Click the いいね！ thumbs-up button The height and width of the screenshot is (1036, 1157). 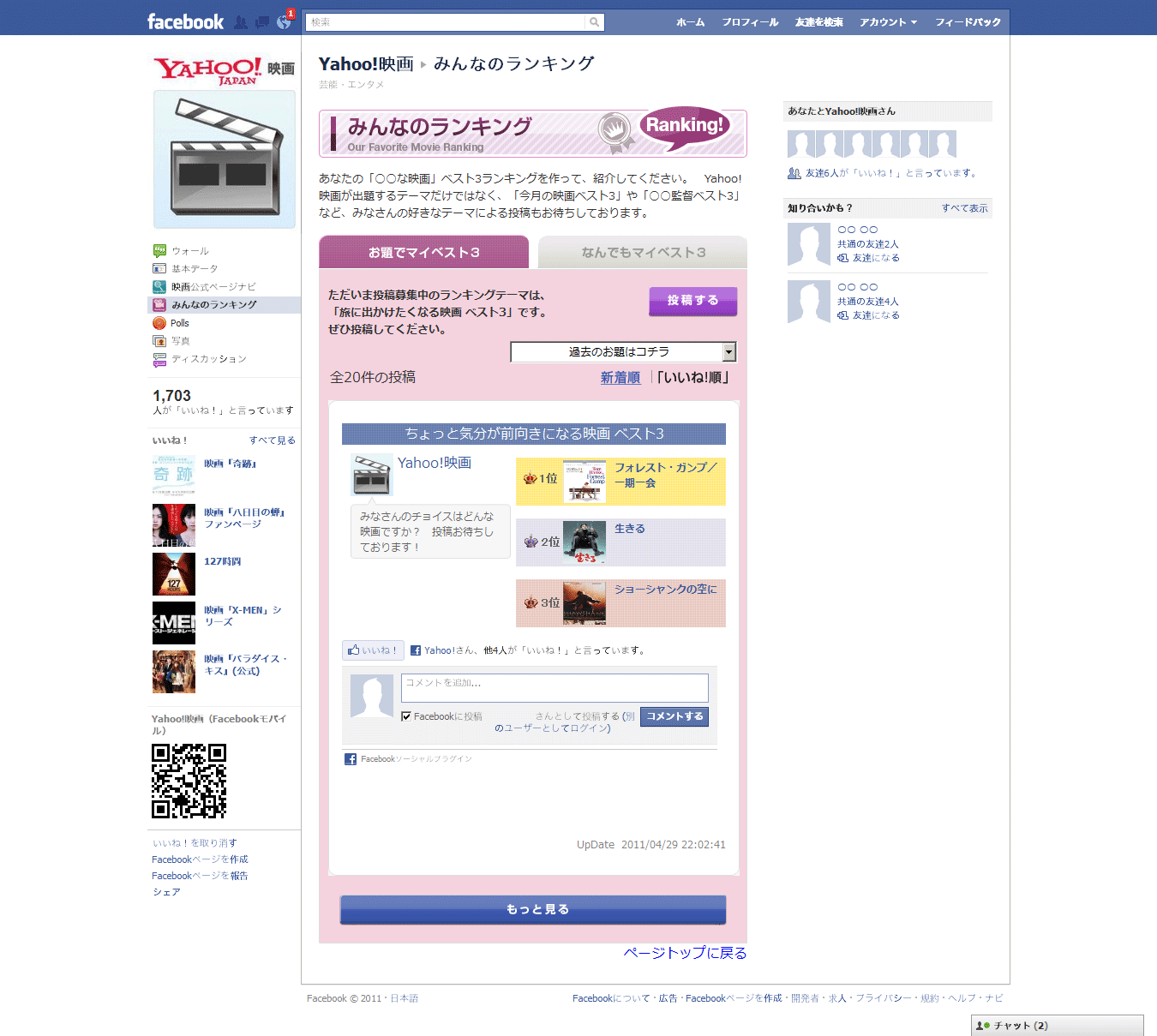point(373,650)
